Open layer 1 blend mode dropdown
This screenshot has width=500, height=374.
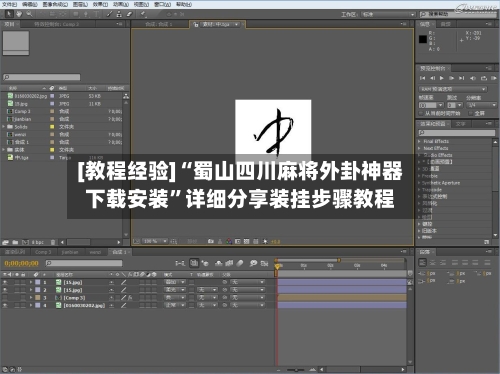pyautogui.click(x=175, y=282)
